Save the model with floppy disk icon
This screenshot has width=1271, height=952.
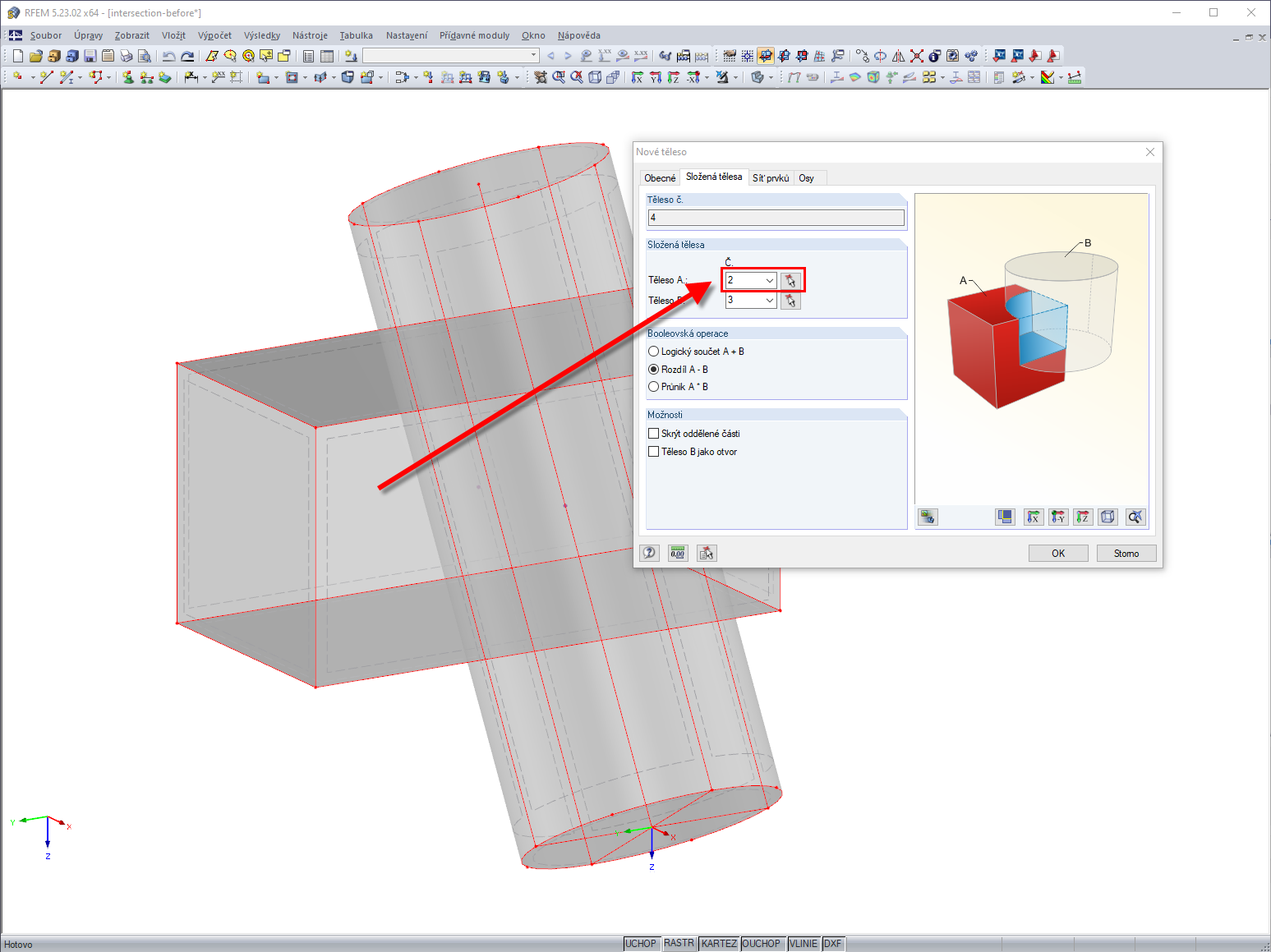pos(90,56)
